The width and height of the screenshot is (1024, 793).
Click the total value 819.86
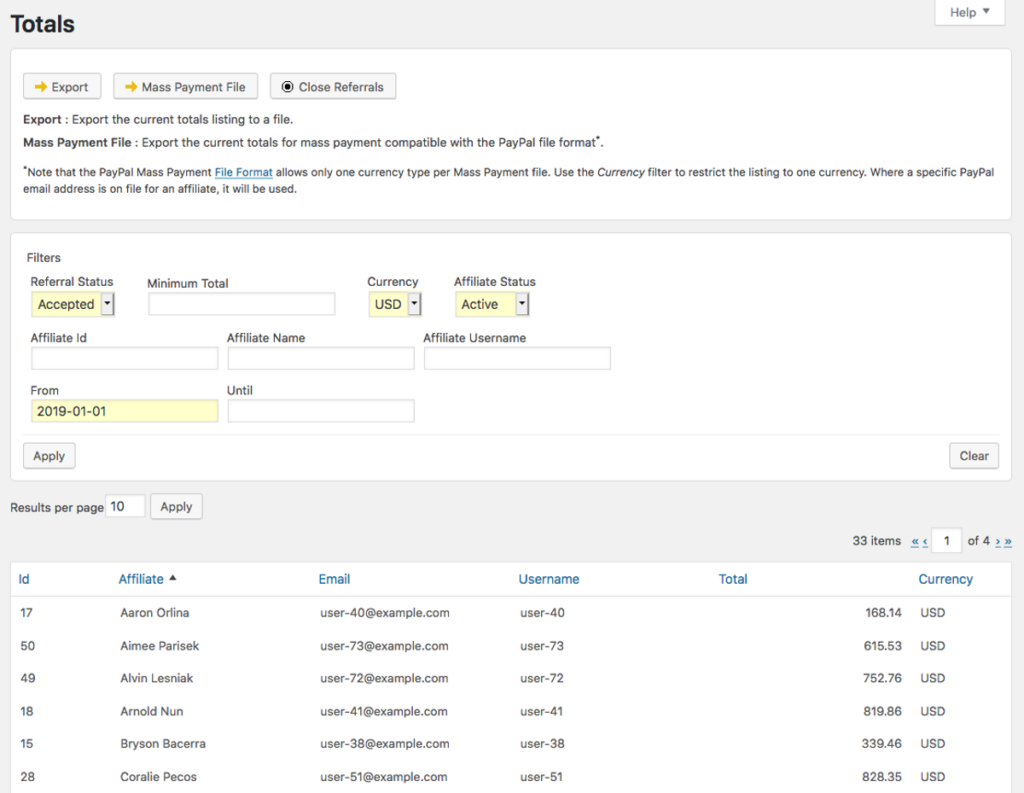point(882,711)
